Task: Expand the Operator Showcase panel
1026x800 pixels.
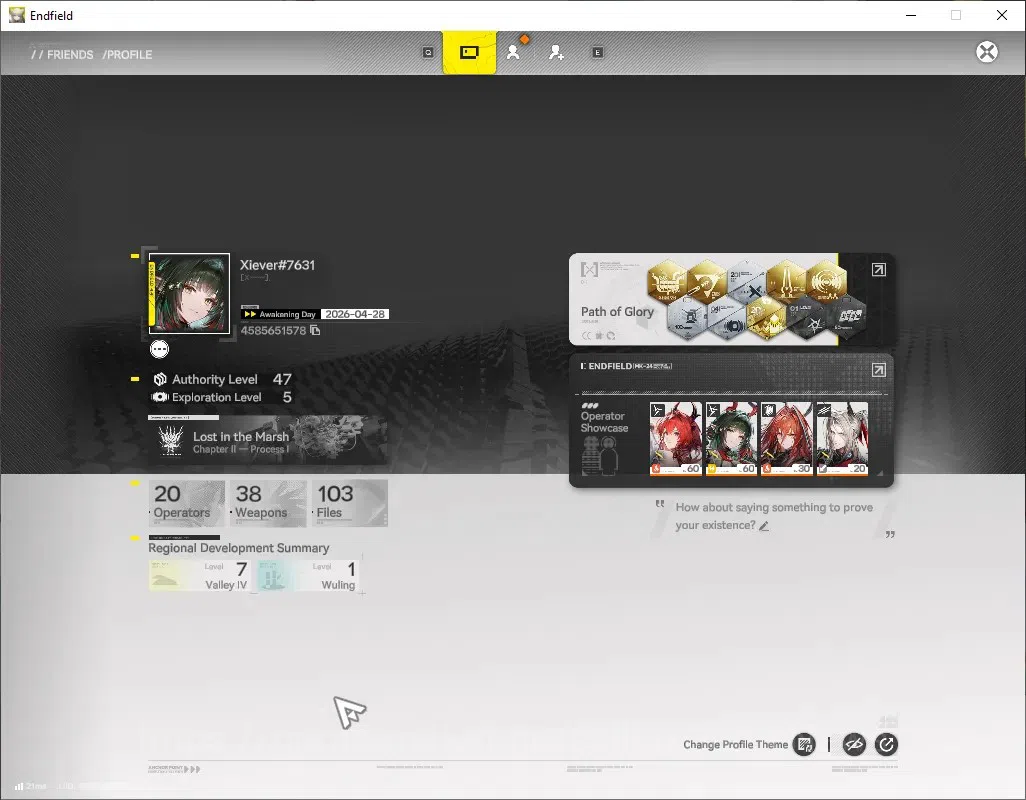Action: click(879, 370)
